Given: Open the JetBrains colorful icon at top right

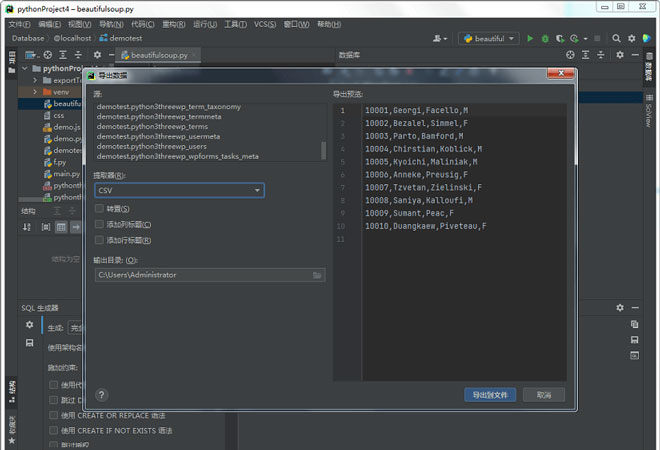Looking at the screenshot, I should click(647, 38).
